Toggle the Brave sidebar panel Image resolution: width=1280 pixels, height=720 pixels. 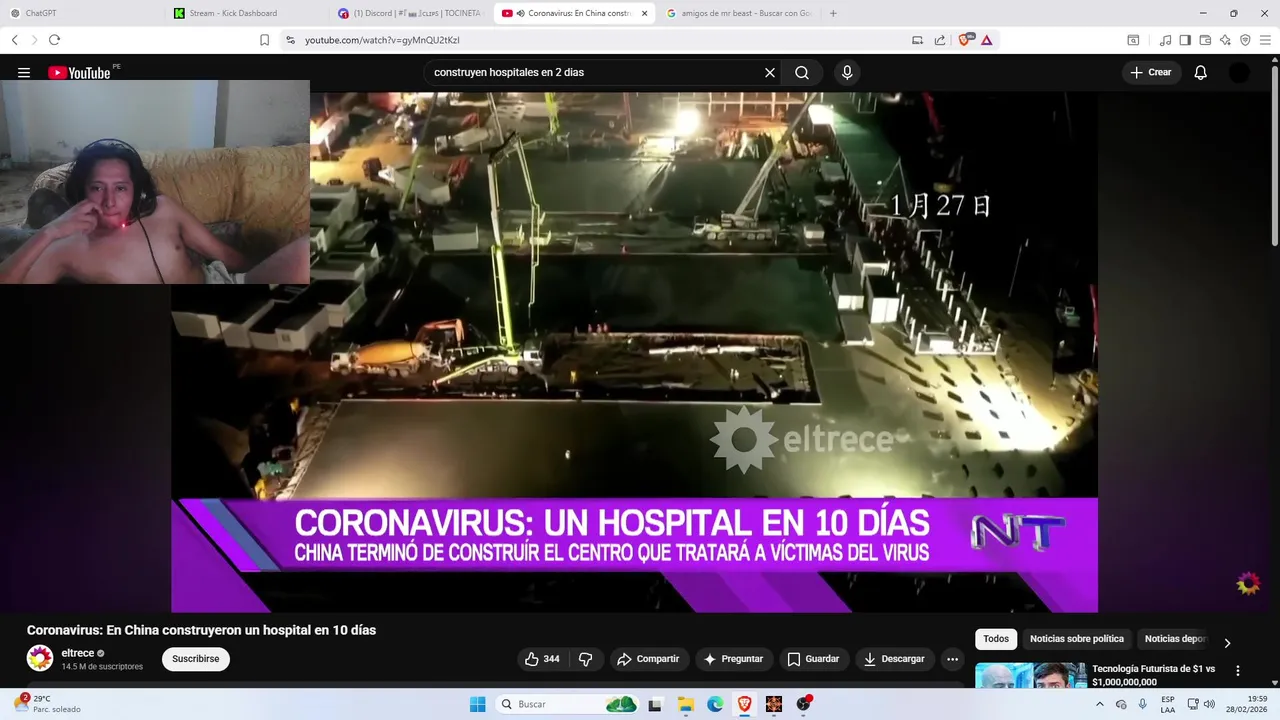(x=1185, y=40)
